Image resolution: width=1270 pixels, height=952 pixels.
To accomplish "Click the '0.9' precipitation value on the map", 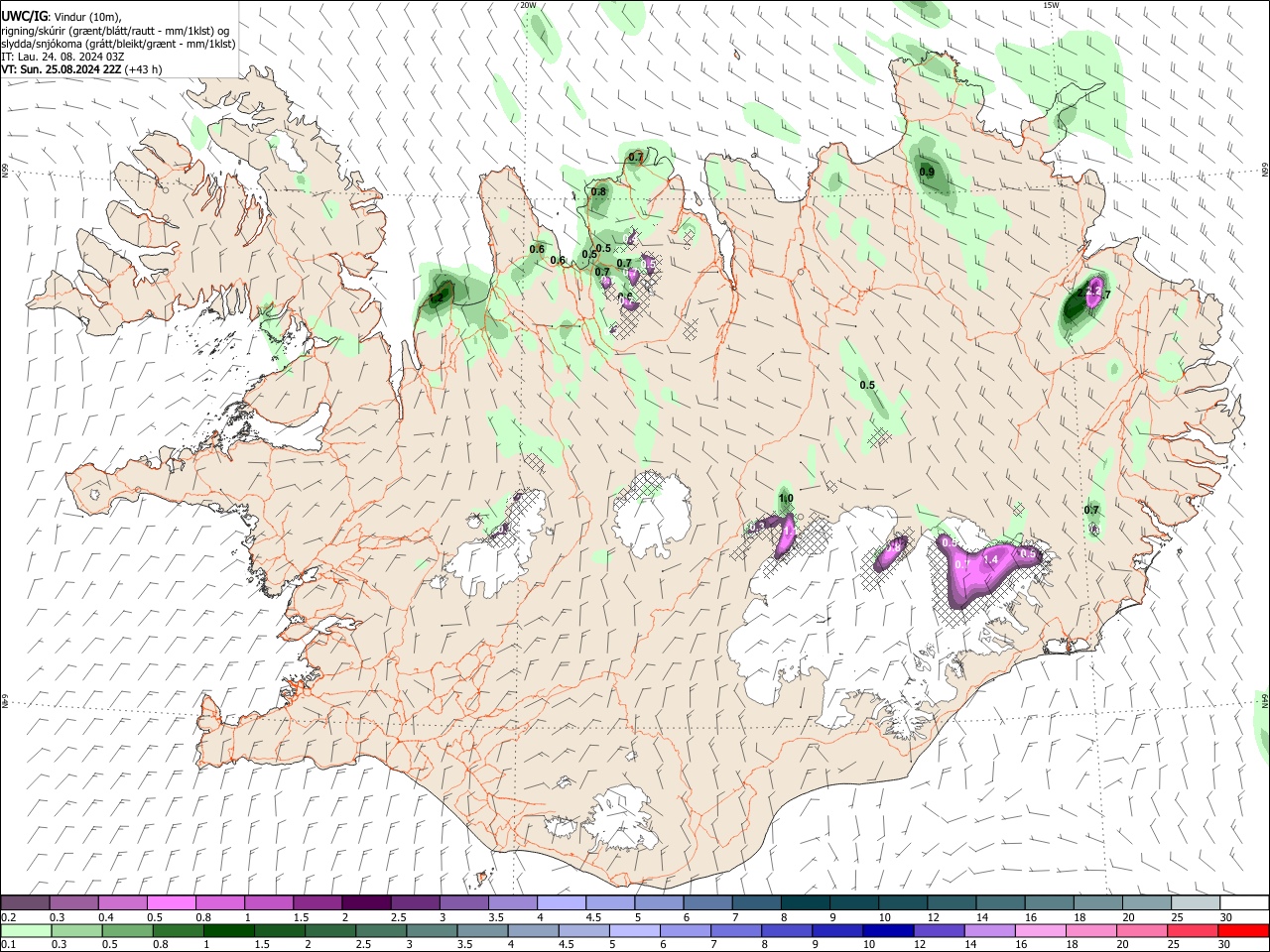I will (x=927, y=173).
